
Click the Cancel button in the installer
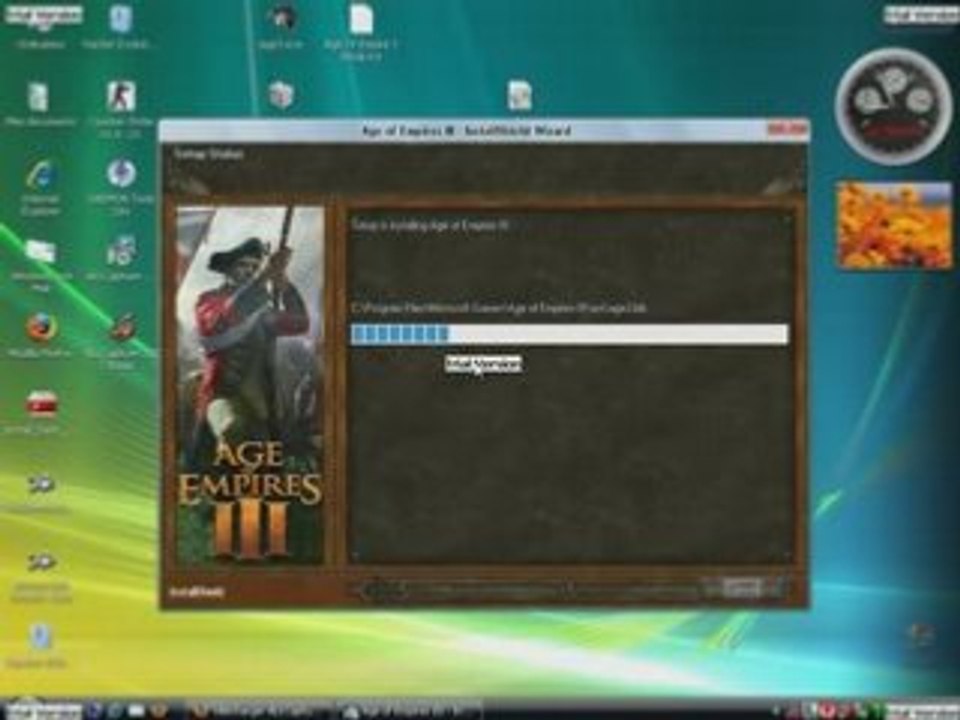coord(742,590)
